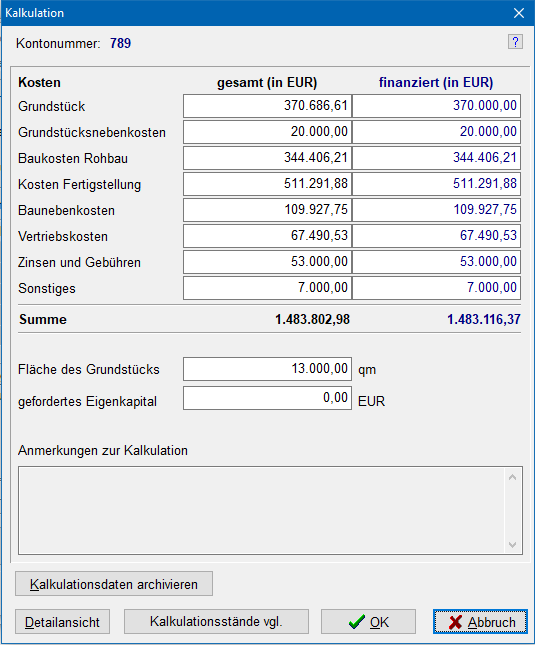
Task: Edit the Fläche des Grundstücks field
Action: [x=267, y=369]
